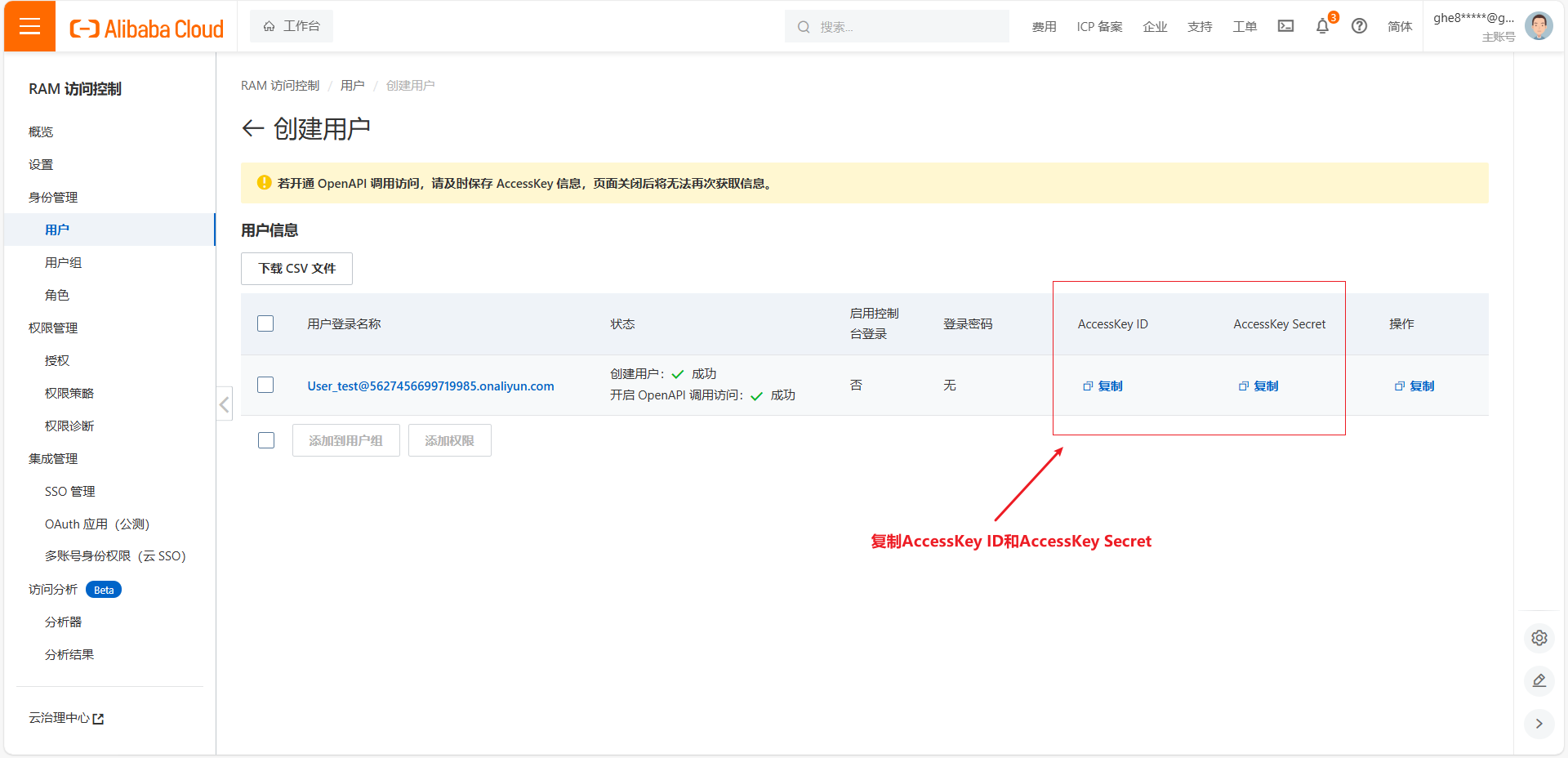Check the User_test row checkbox
The image size is (1568, 758).
[265, 385]
